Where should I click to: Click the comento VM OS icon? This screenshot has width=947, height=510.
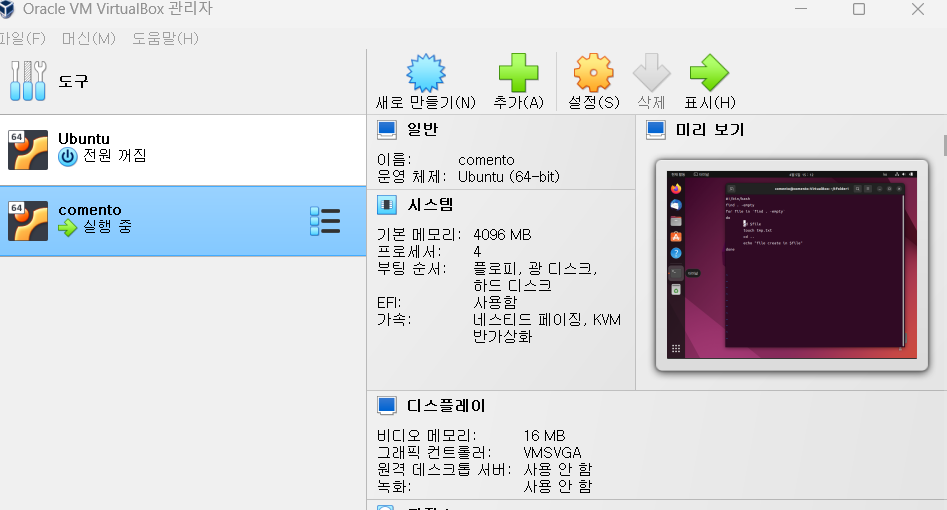click(28, 221)
